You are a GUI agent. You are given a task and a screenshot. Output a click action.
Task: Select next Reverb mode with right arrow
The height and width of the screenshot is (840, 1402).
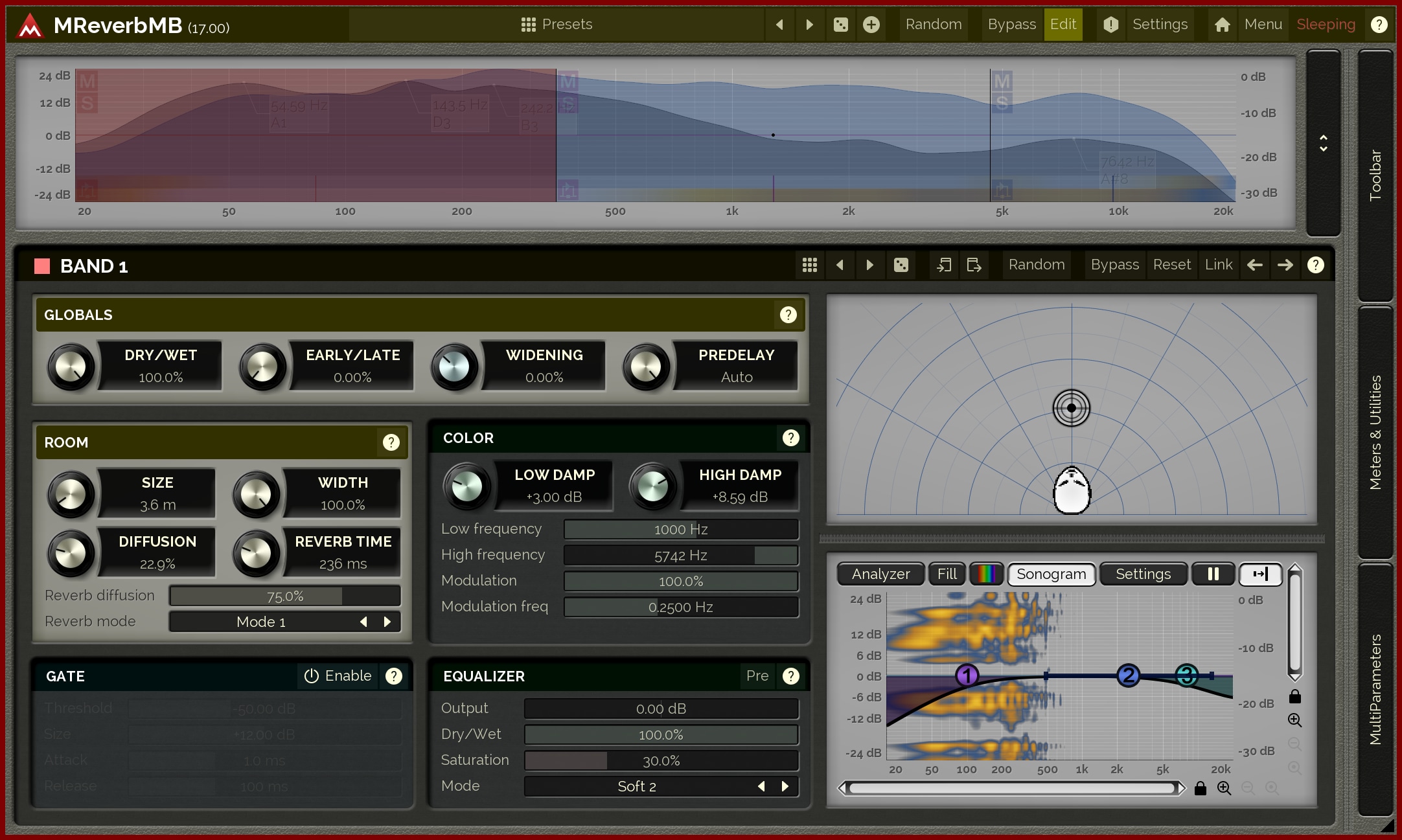coord(387,622)
